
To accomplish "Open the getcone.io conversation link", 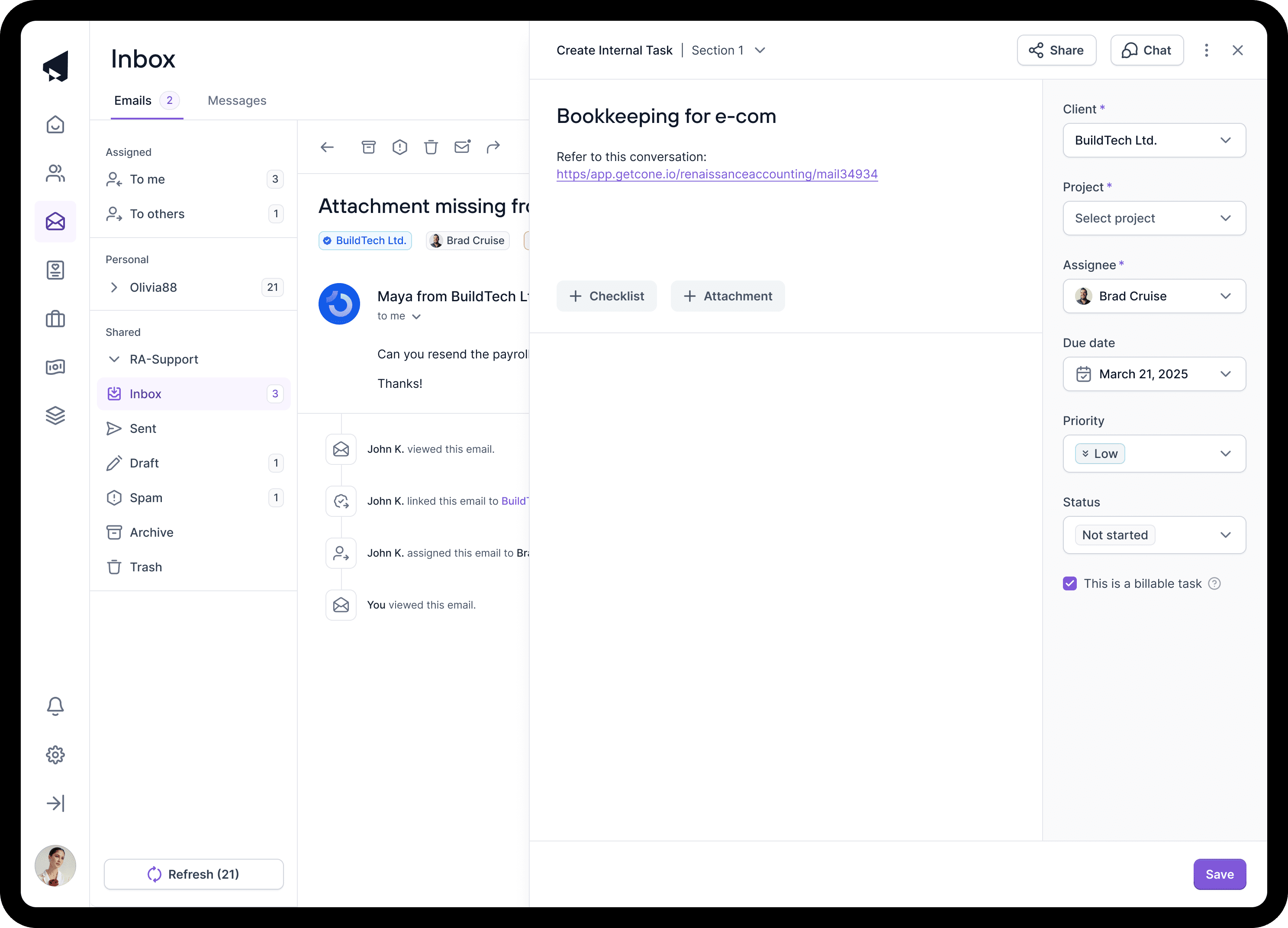I will click(717, 174).
